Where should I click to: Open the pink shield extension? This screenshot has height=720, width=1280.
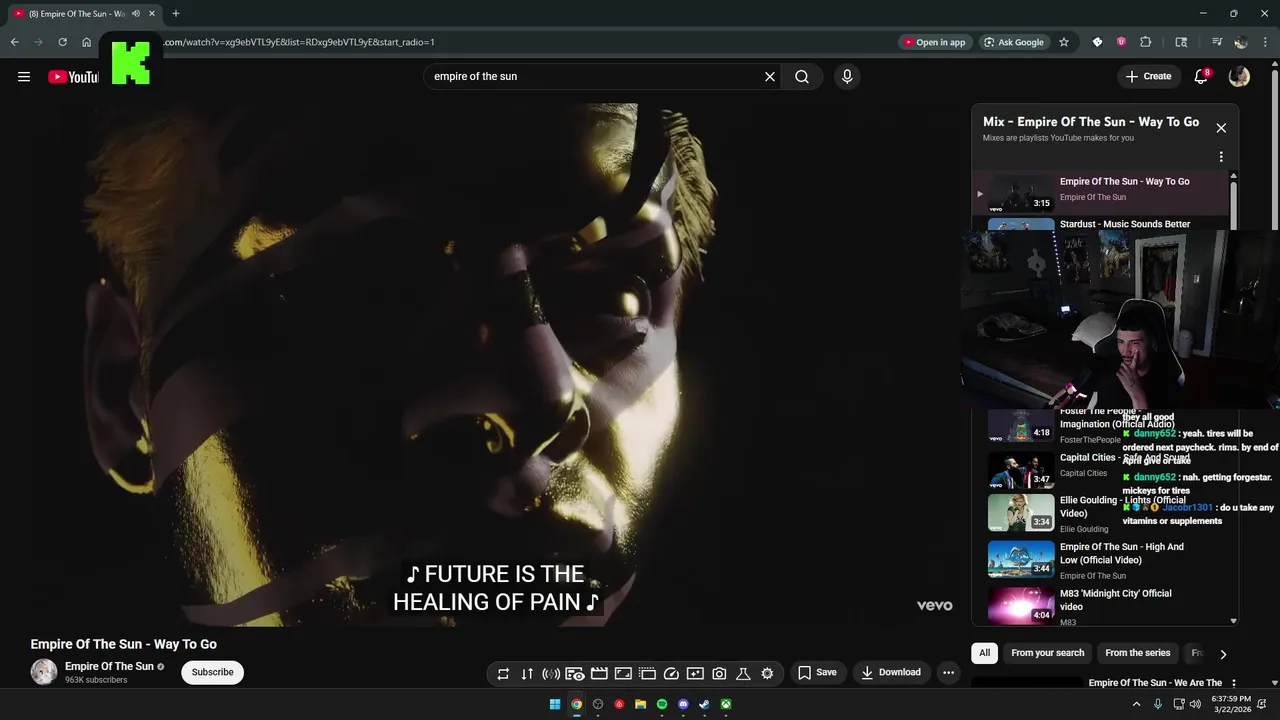[x=1121, y=42]
